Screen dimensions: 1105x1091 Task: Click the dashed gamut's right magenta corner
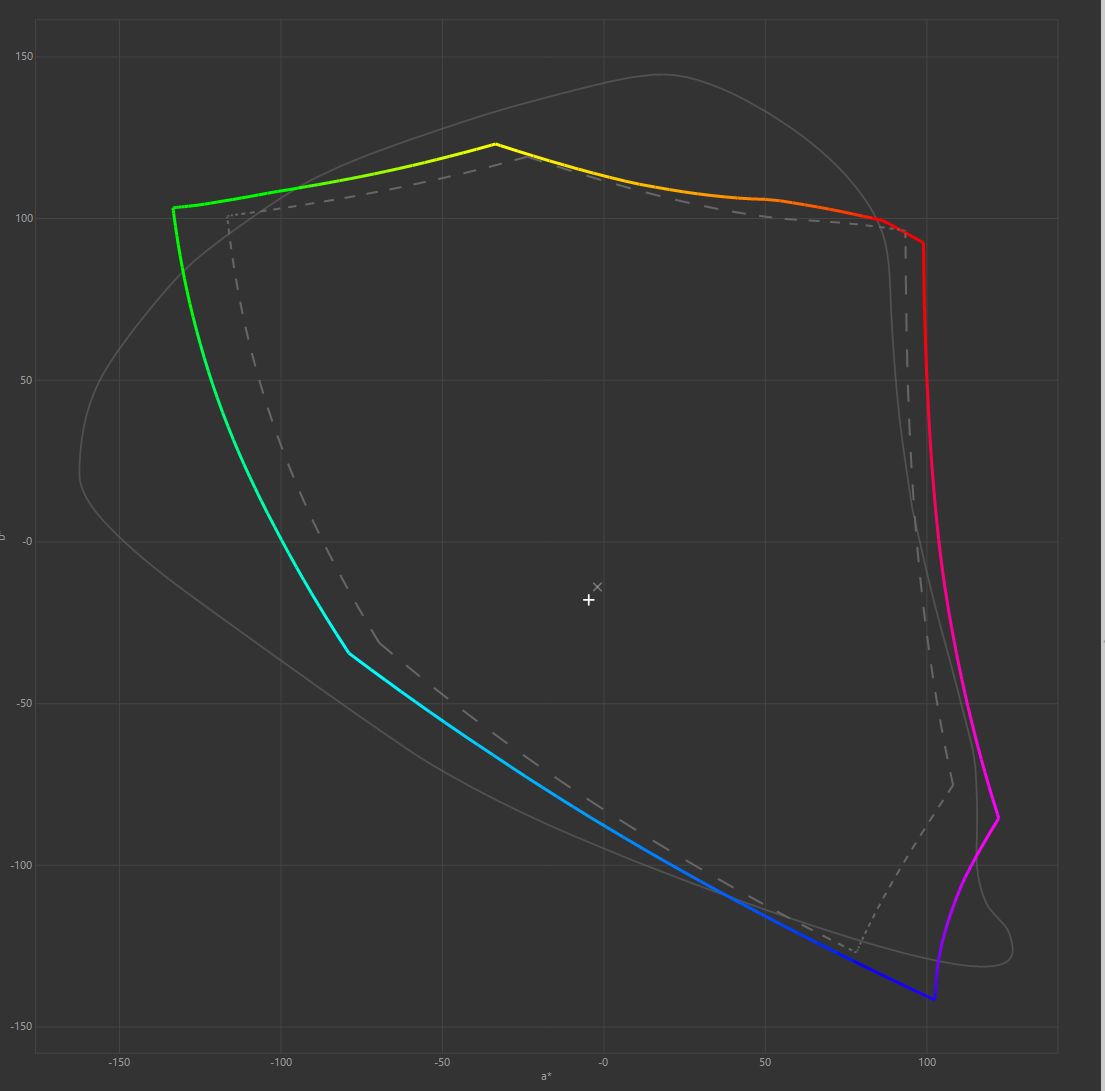click(953, 785)
